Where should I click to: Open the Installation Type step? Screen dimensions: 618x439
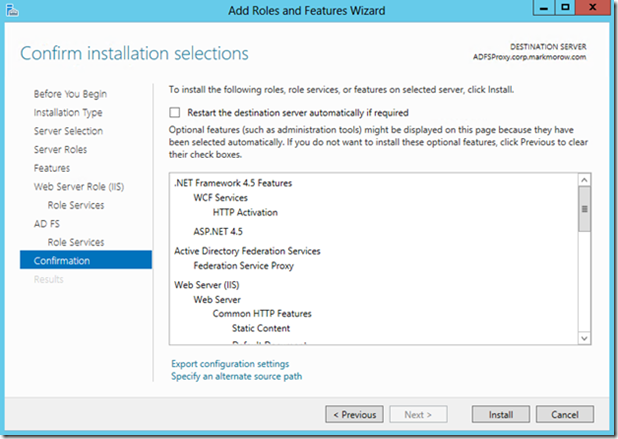68,113
